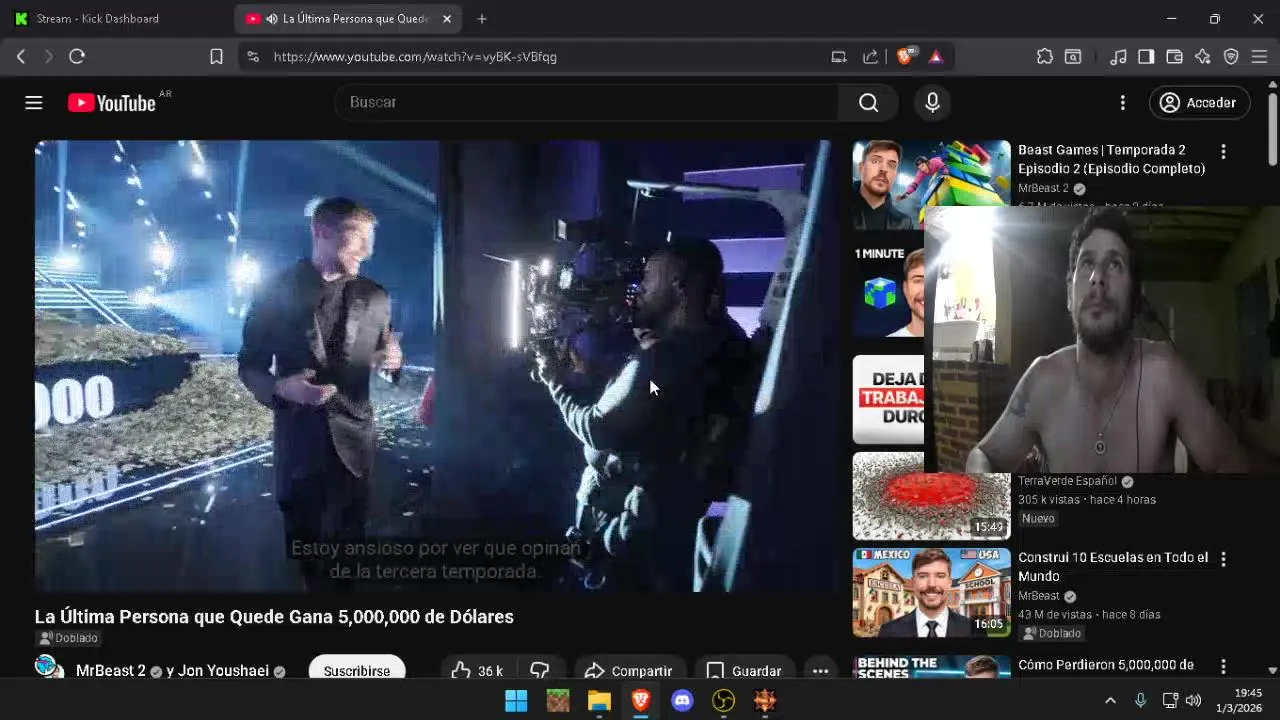Open Brave Wallet icon
Screen dimensions: 1280x720
coord(1175,57)
